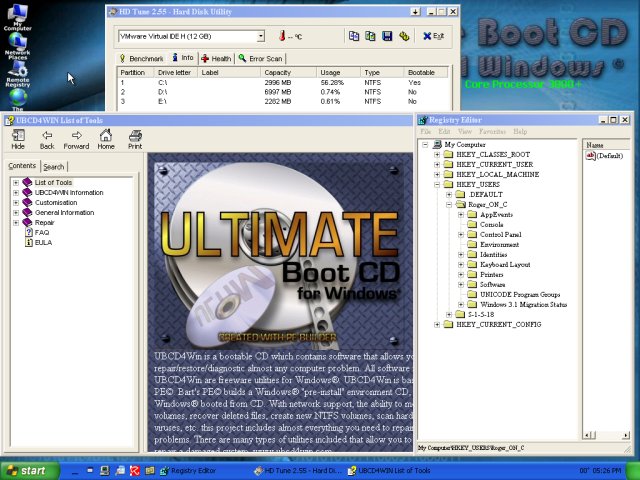Click the thermometer temperature indicator
This screenshot has width=640, height=480.
[x=282, y=36]
